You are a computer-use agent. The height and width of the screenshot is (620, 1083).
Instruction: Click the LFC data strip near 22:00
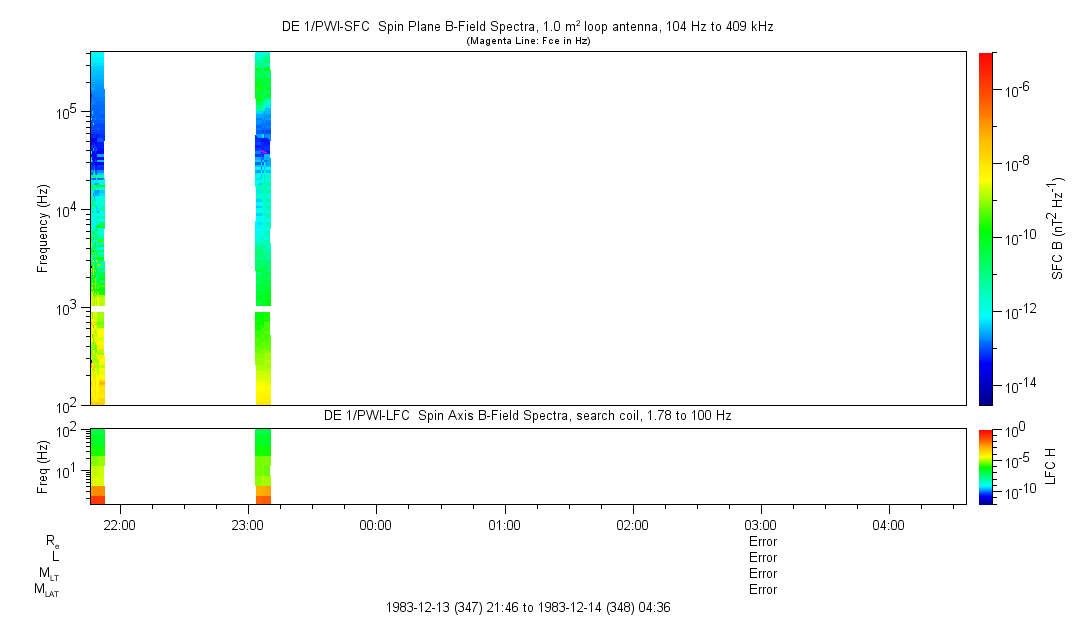(x=97, y=465)
